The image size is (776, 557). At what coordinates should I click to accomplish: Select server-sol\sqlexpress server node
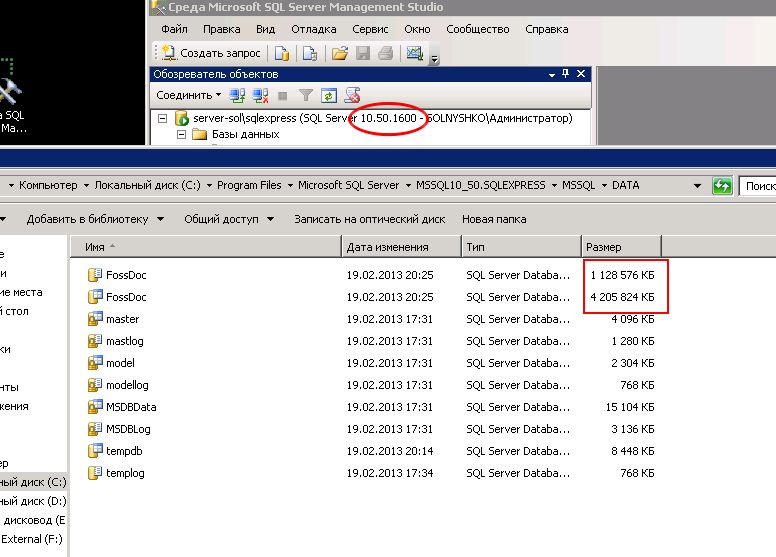(383, 118)
